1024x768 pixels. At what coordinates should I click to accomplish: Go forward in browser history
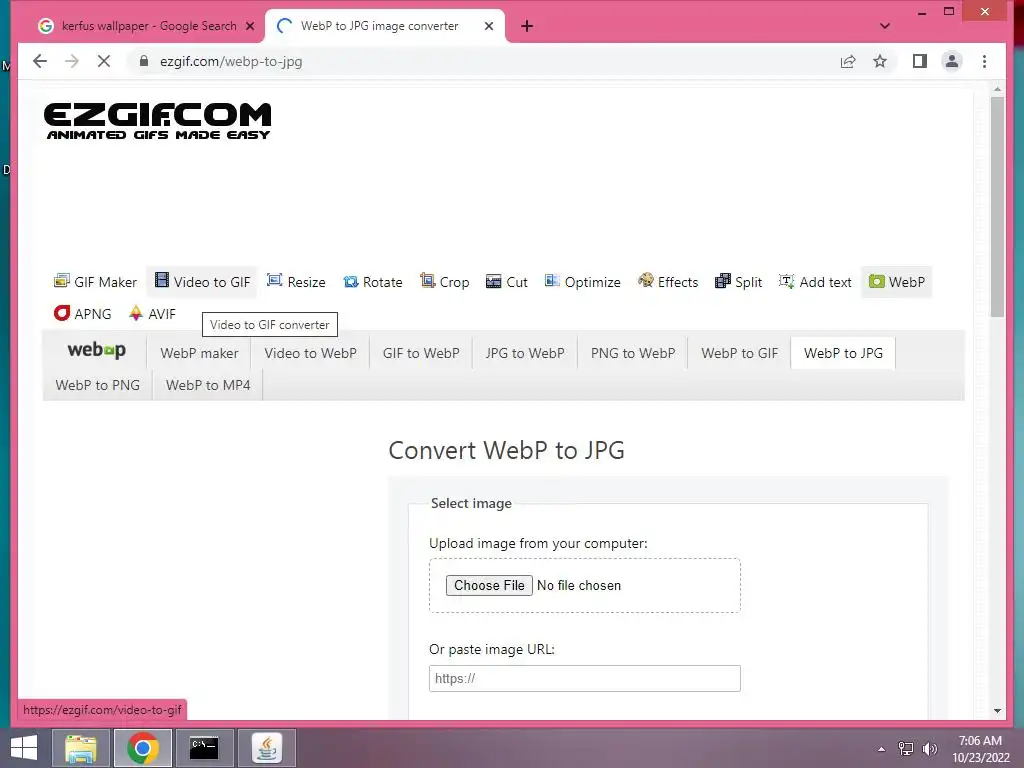(72, 61)
